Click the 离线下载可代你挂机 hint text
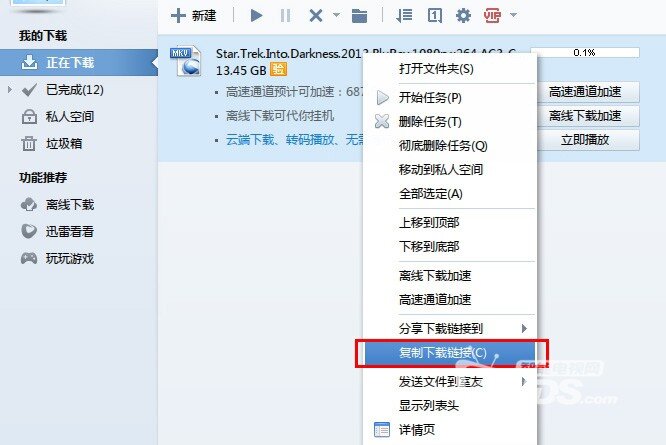Image resolution: width=666 pixels, height=445 pixels. 280,116
